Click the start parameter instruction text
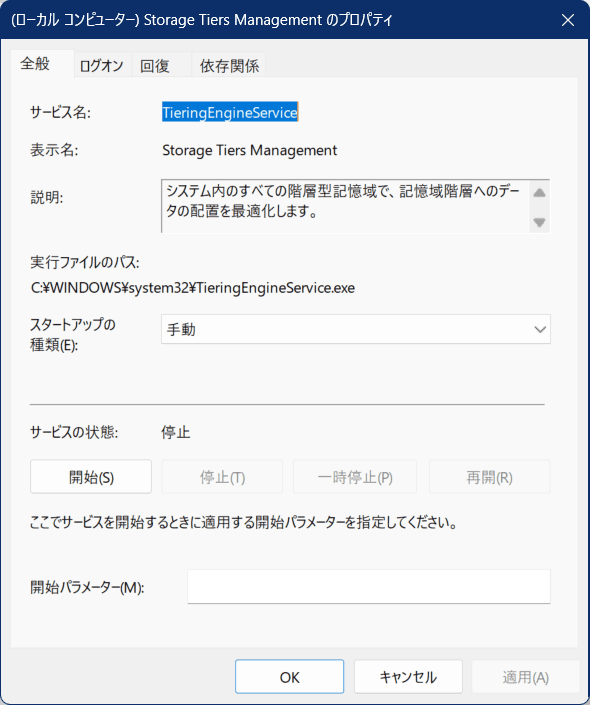 click(x=244, y=523)
